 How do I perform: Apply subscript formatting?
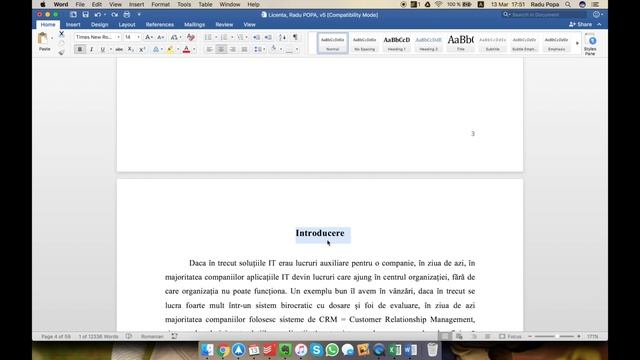click(x=131, y=49)
